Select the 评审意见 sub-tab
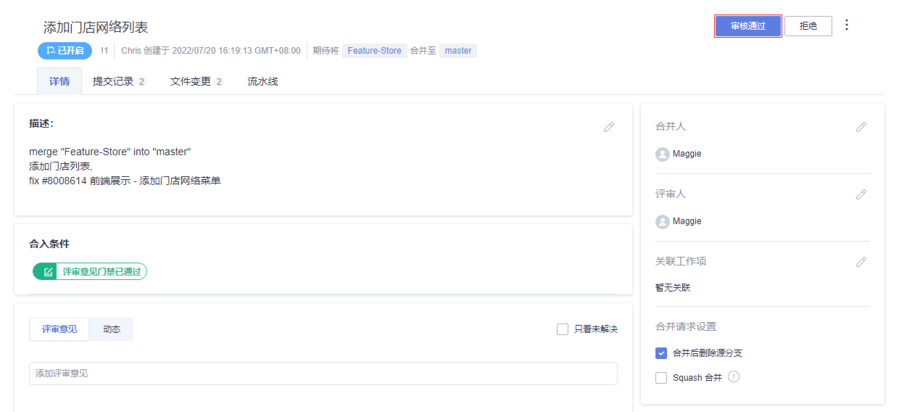Image resolution: width=899 pixels, height=412 pixels. 59,329
